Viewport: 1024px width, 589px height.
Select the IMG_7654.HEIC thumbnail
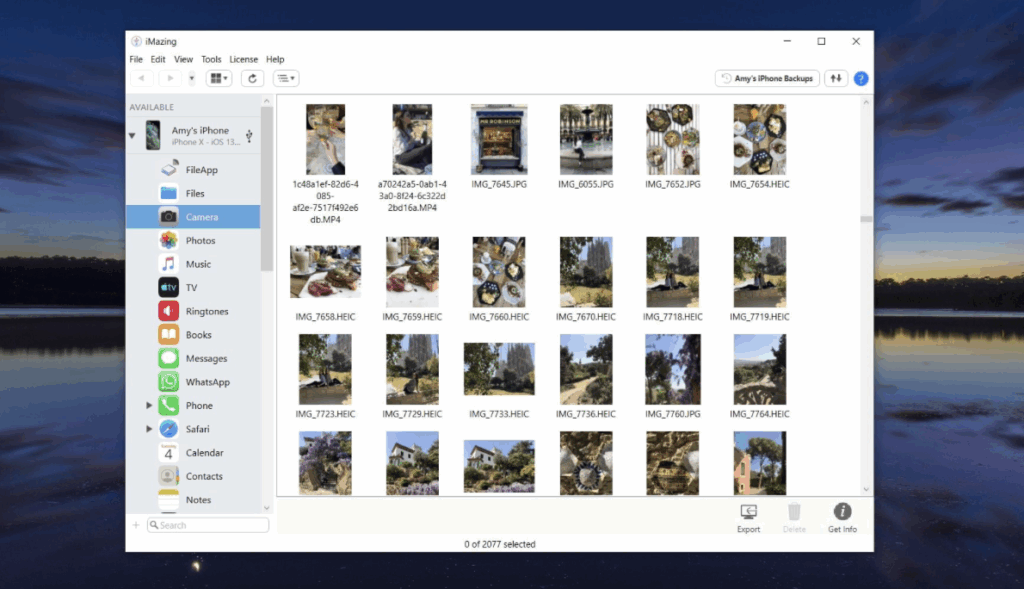click(x=760, y=139)
